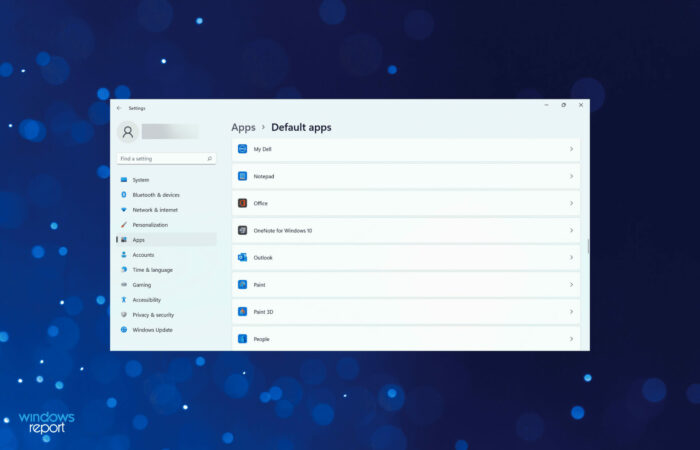Screen dimensions: 700x450
Task: Click the user profile avatar
Action: coord(128,132)
